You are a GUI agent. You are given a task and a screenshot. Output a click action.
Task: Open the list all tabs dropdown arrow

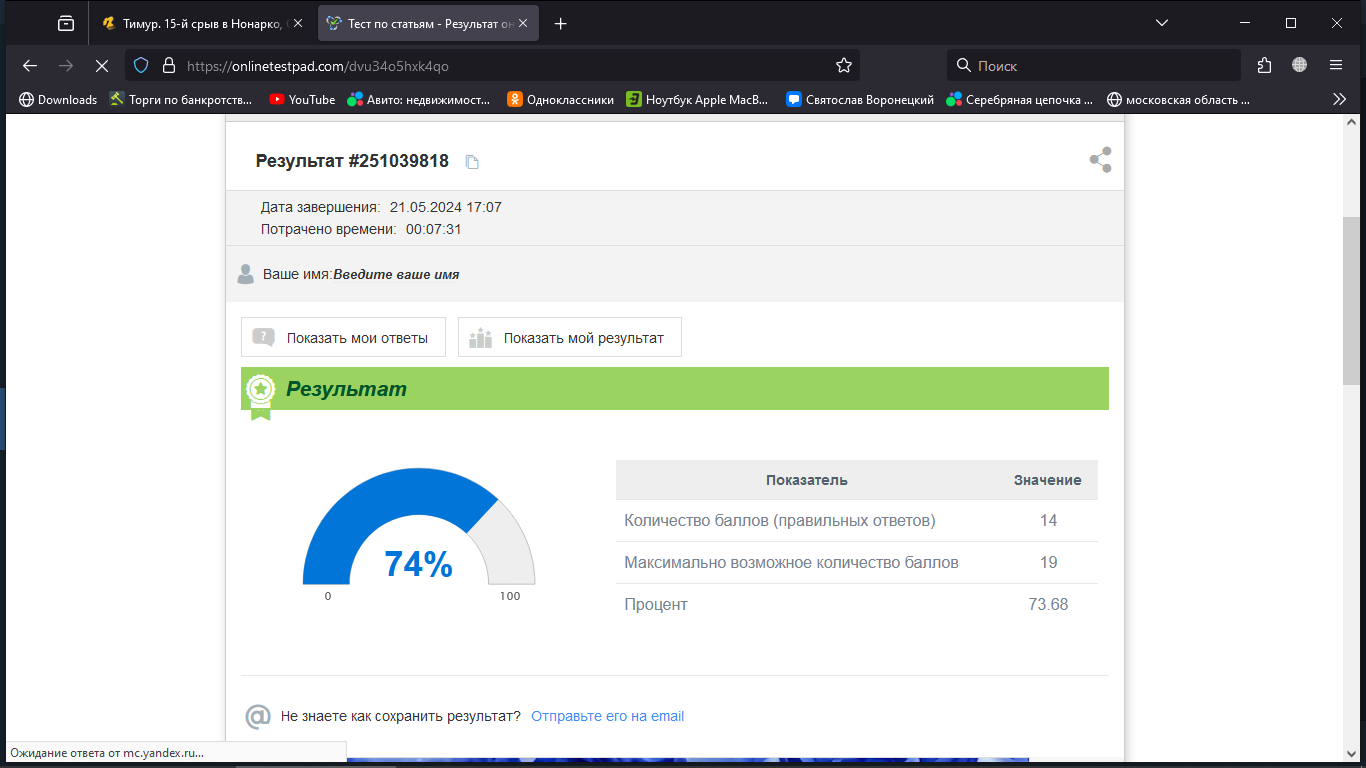coord(1161,23)
